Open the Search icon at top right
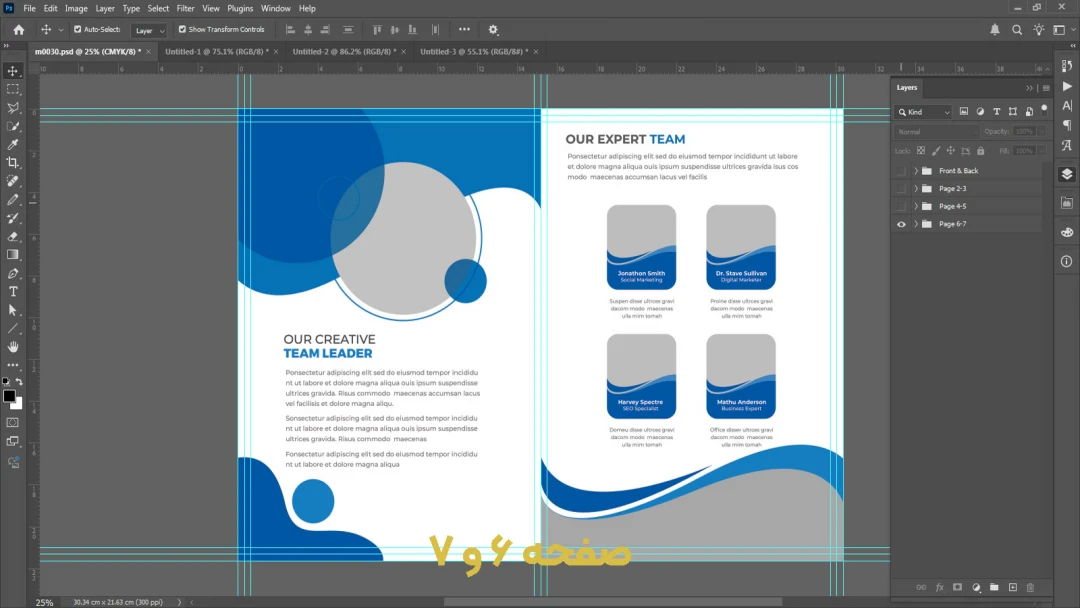1080x608 pixels. point(1017,30)
